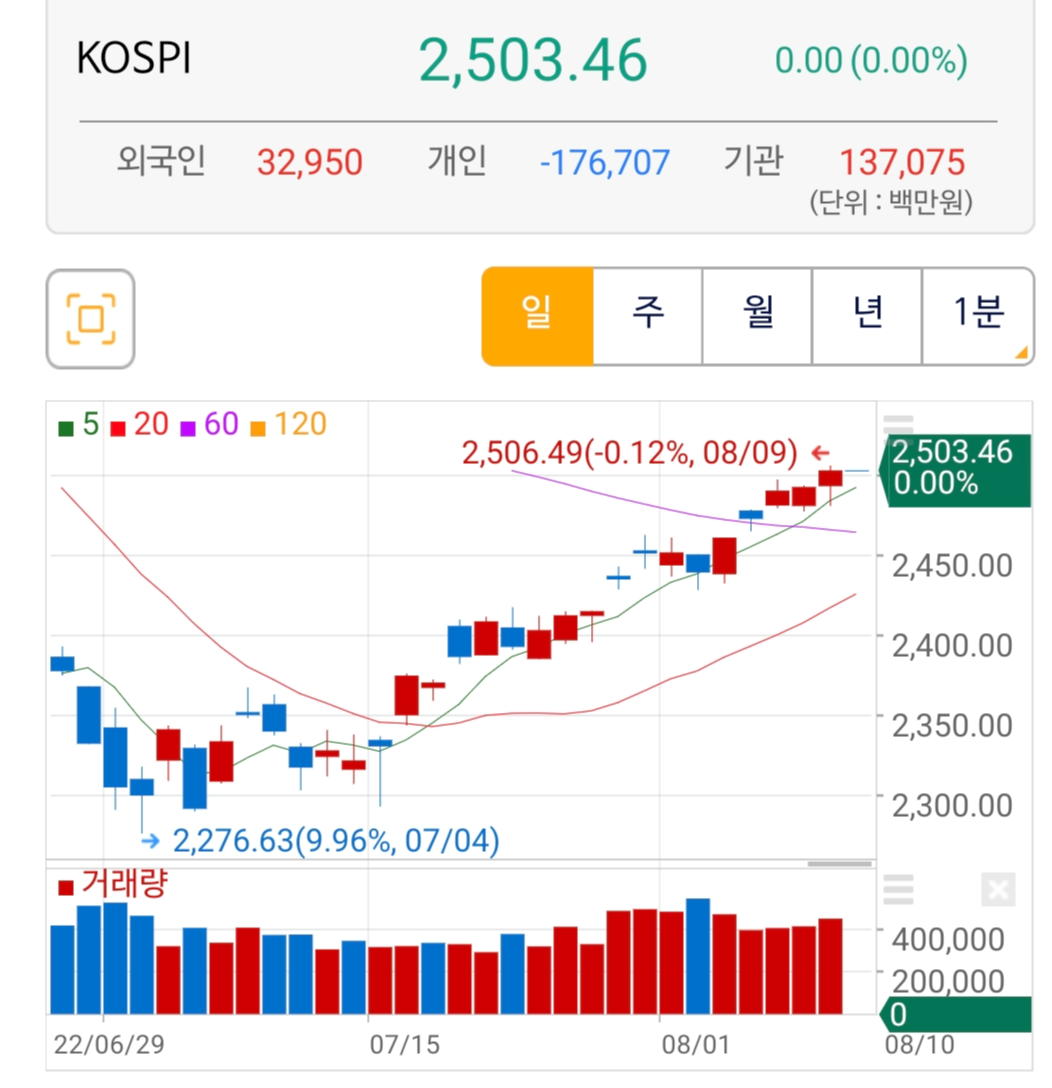Click the 22/06/29 date axis label
This screenshot has height=1088, width=1052.
109,1044
